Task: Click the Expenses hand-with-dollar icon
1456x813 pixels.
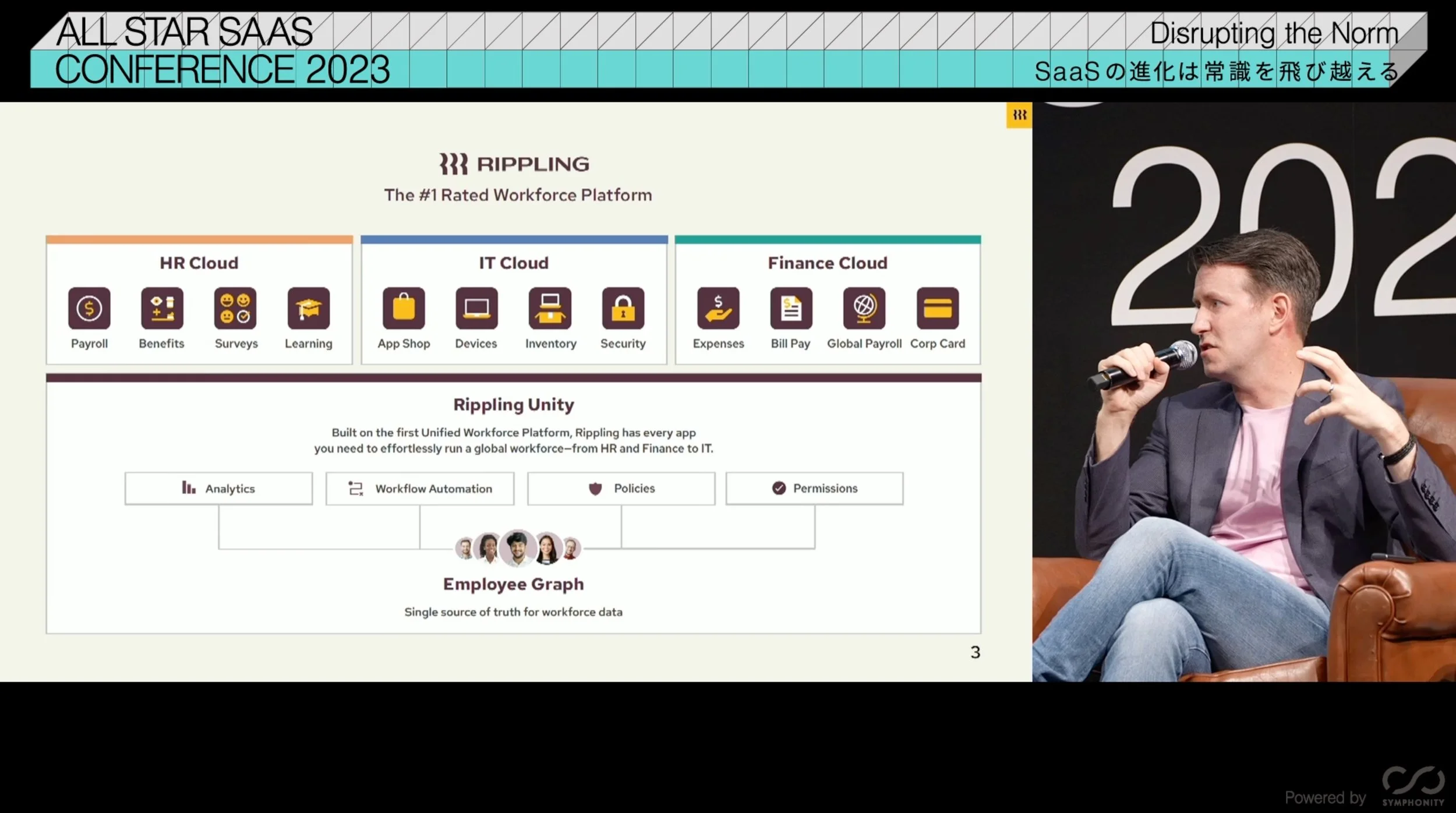Action: 718,308
